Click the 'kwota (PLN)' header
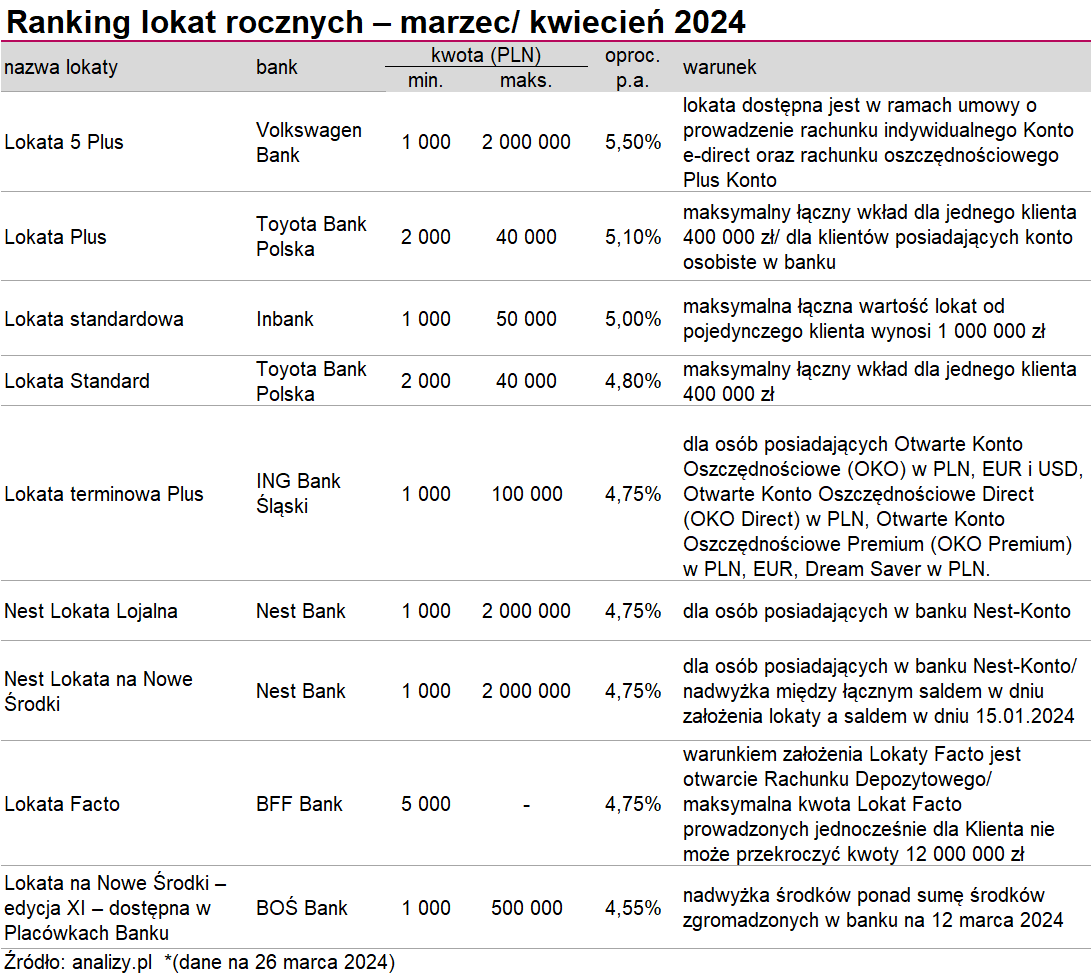1091x974 pixels. click(x=486, y=55)
